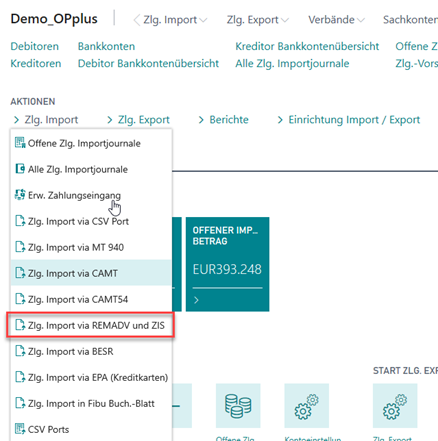Viewport: 438px width, 441px height.
Task: Click the EUR393.248 open import amount tile
Action: tap(227, 264)
